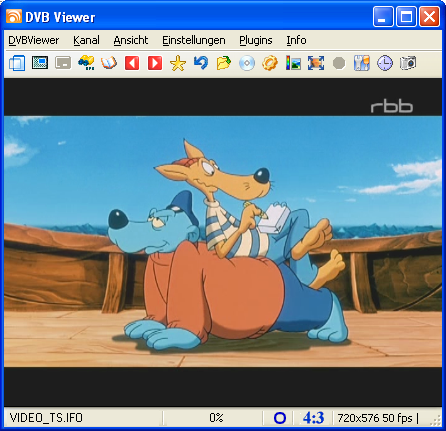
Task: Click the grey octagon toolbar icon
Action: pos(339,63)
